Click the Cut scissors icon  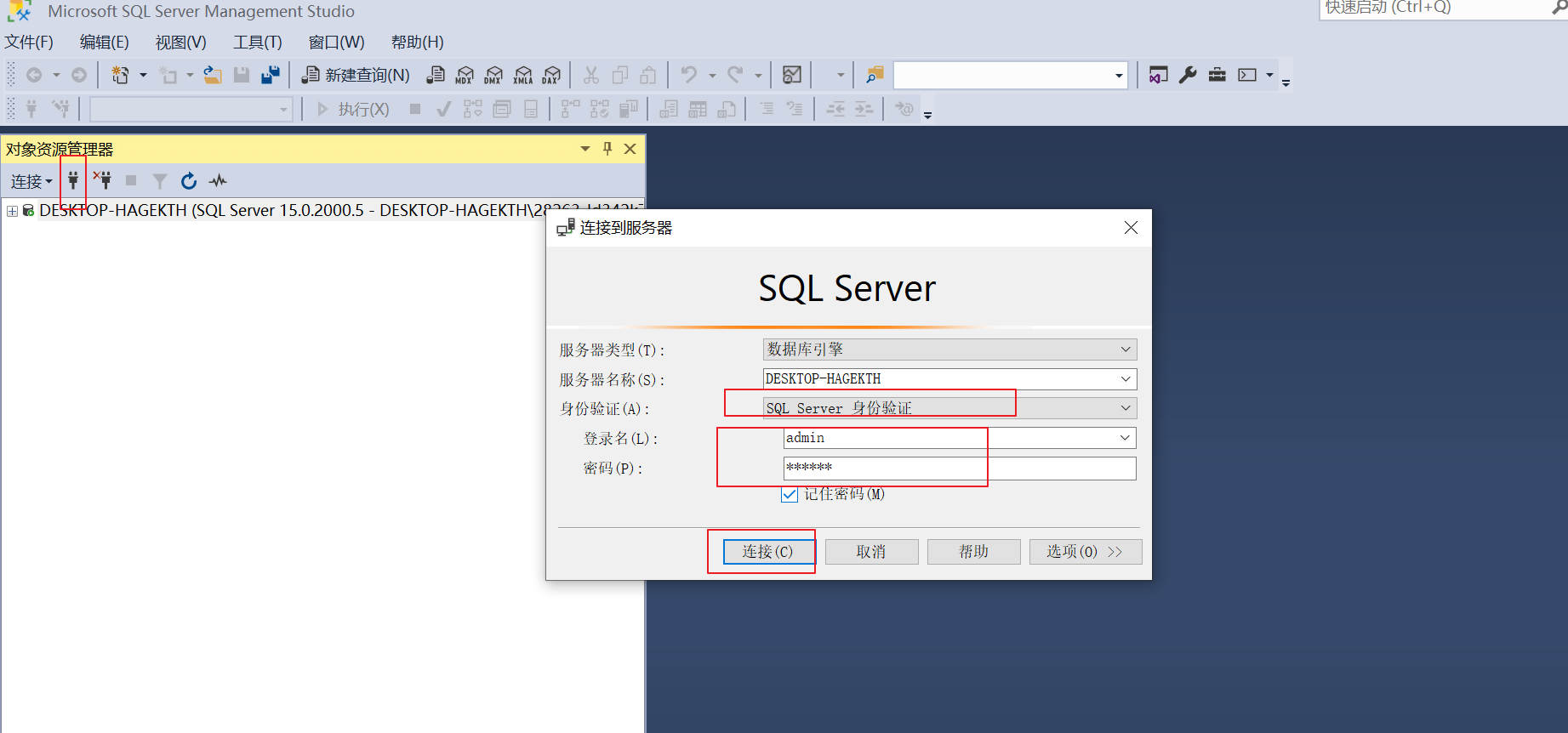click(591, 76)
